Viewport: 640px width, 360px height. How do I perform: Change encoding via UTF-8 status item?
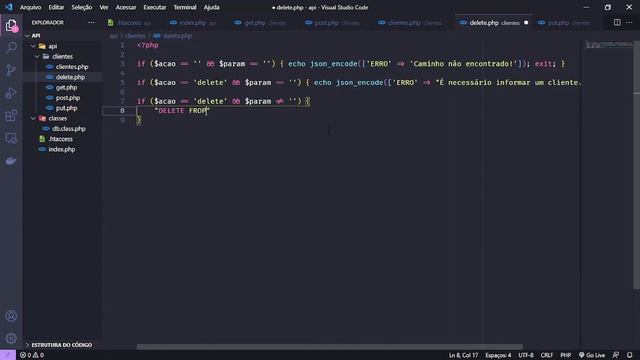(x=526, y=355)
